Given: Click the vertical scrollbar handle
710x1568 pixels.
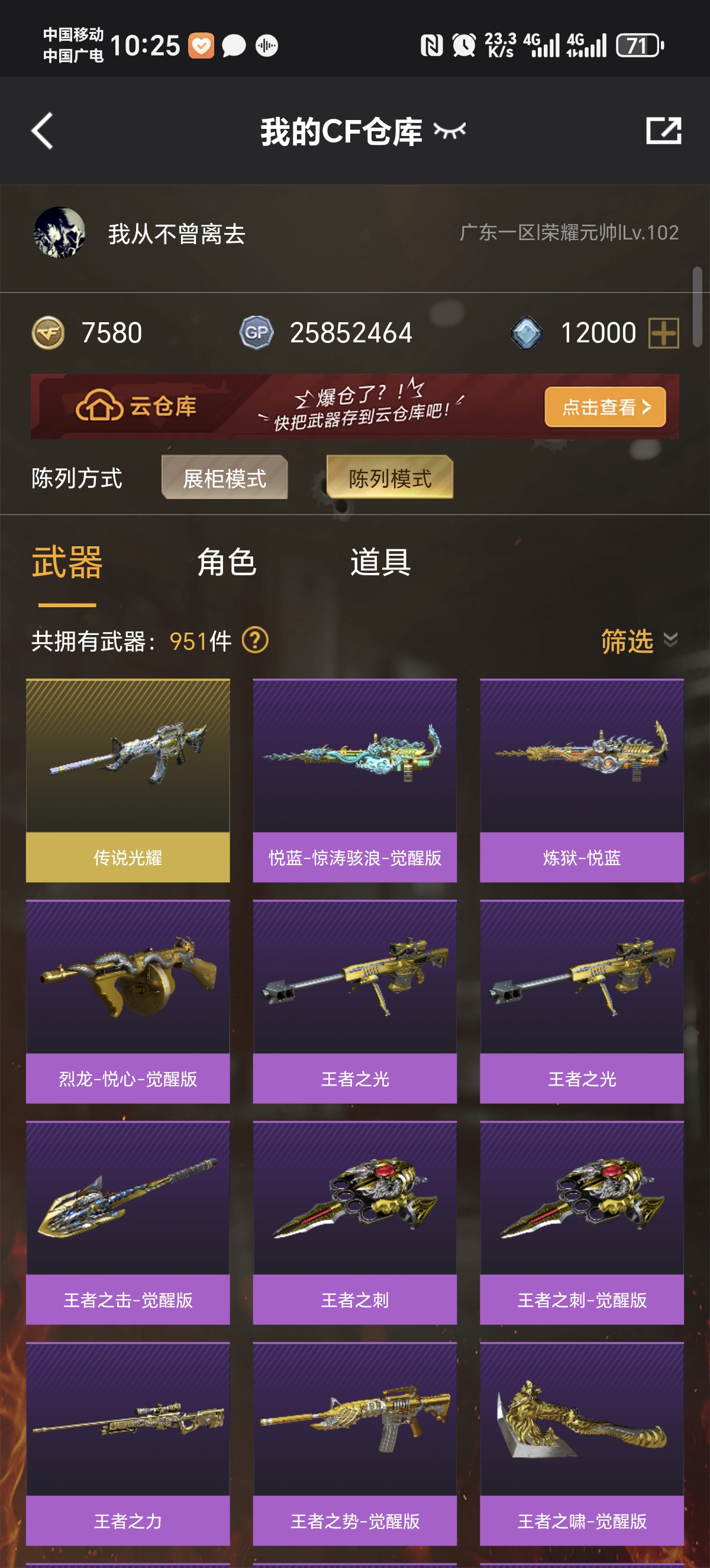Looking at the screenshot, I should (x=698, y=307).
